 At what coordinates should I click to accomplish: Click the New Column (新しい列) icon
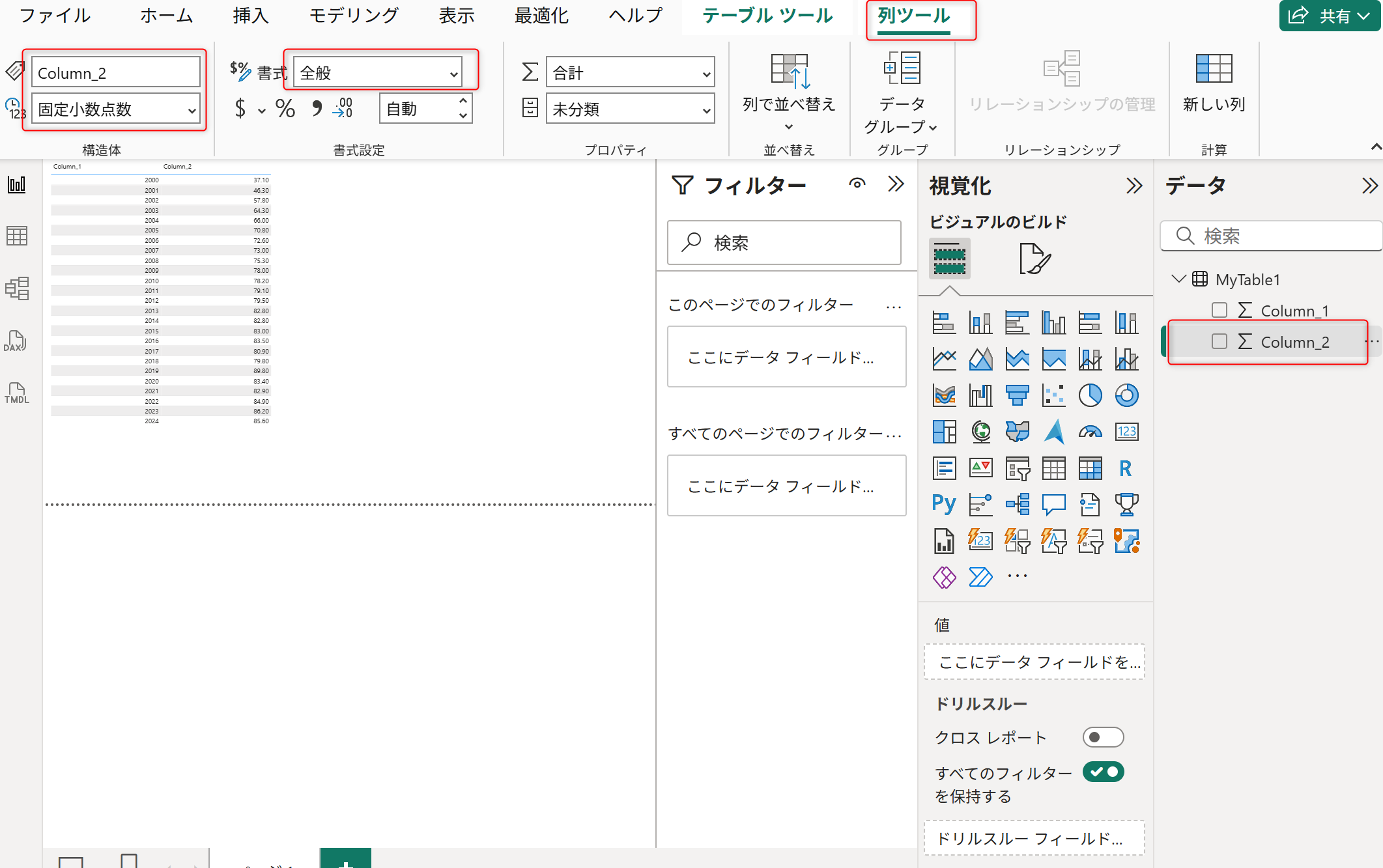pyautogui.click(x=1214, y=68)
